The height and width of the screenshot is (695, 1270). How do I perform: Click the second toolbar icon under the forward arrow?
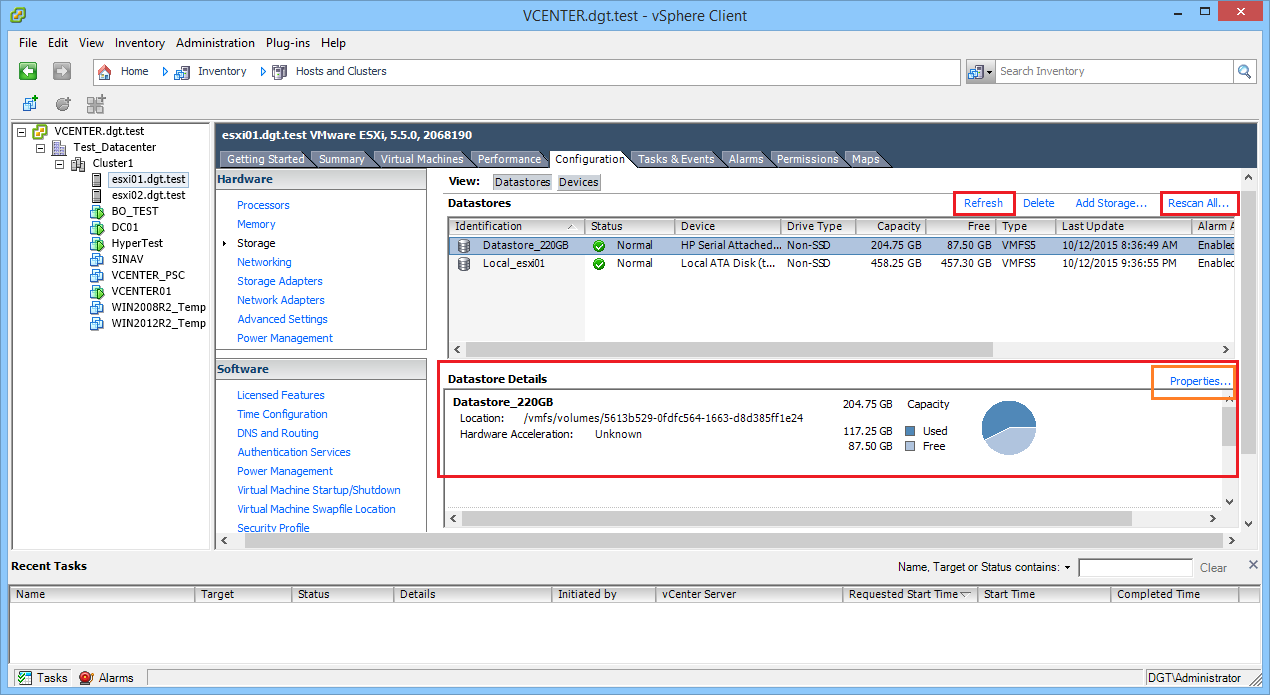(63, 104)
